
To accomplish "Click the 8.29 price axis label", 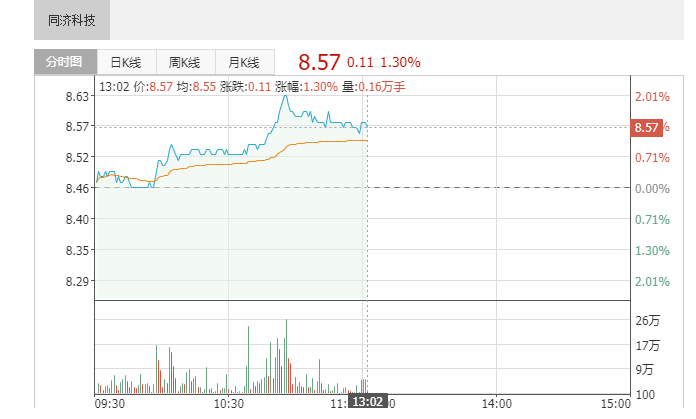I will 77,281.
